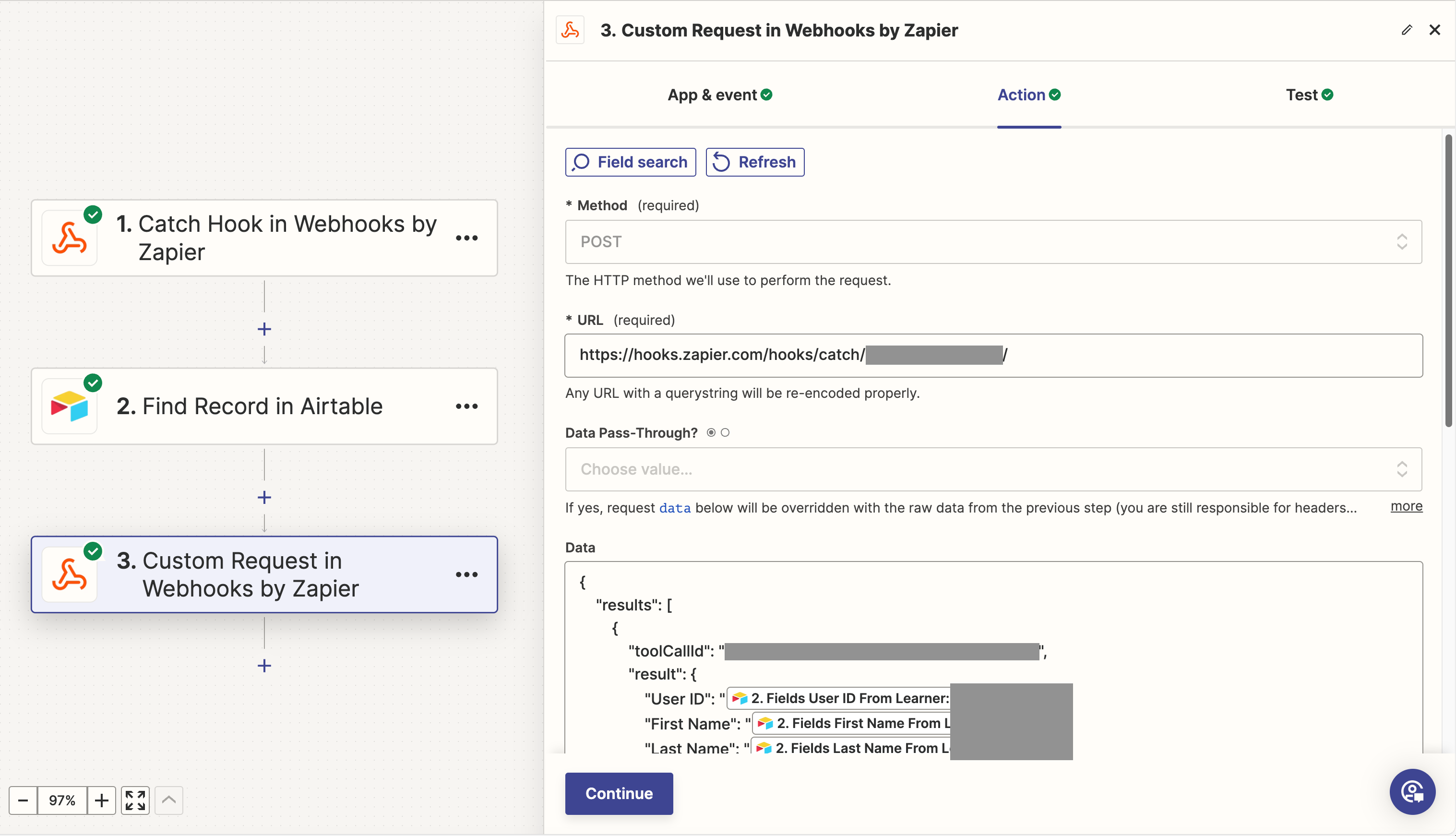Open the Data Pass-Through Choose value dropdown
Screen dimensions: 1456x836
(993, 469)
